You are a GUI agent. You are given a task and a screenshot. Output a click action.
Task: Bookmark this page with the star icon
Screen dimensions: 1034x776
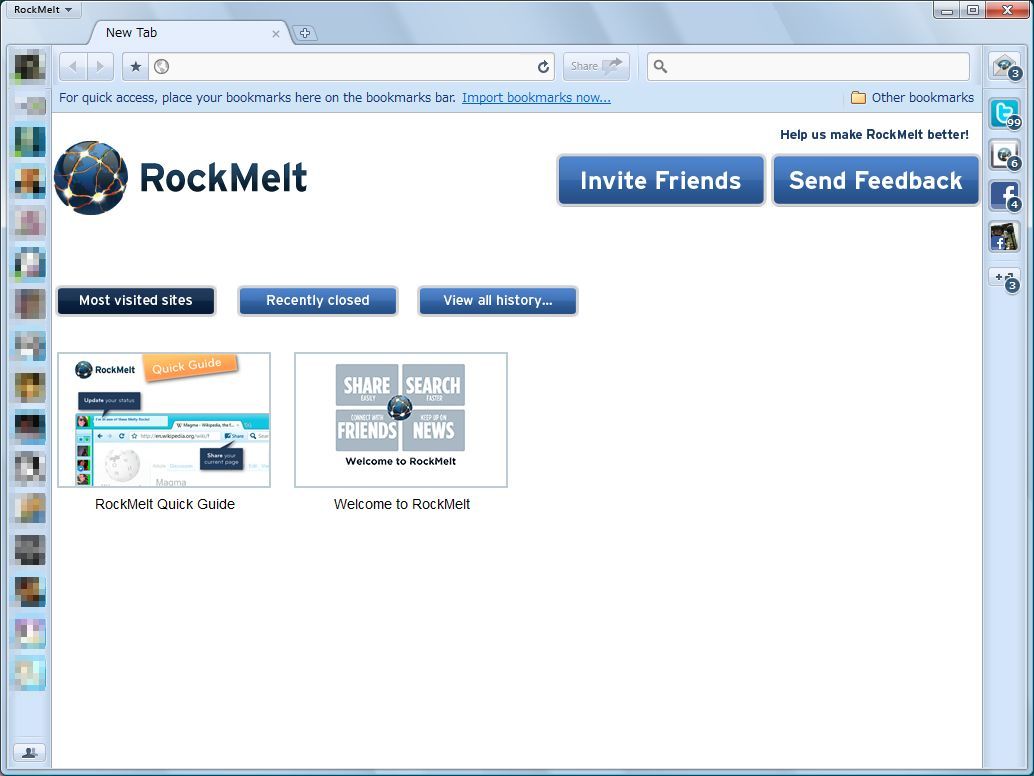click(x=136, y=66)
